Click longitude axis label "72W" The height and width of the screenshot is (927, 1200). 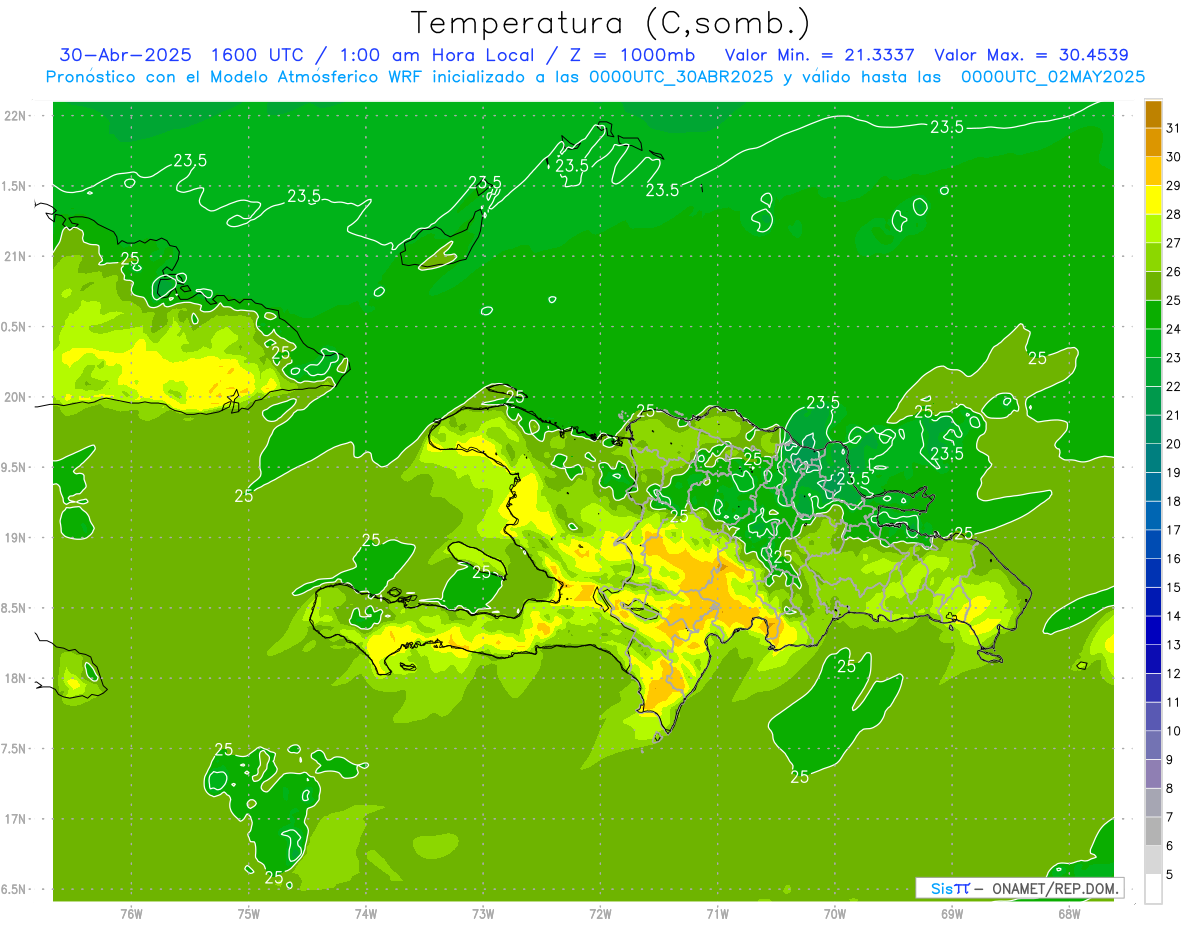coord(600,914)
